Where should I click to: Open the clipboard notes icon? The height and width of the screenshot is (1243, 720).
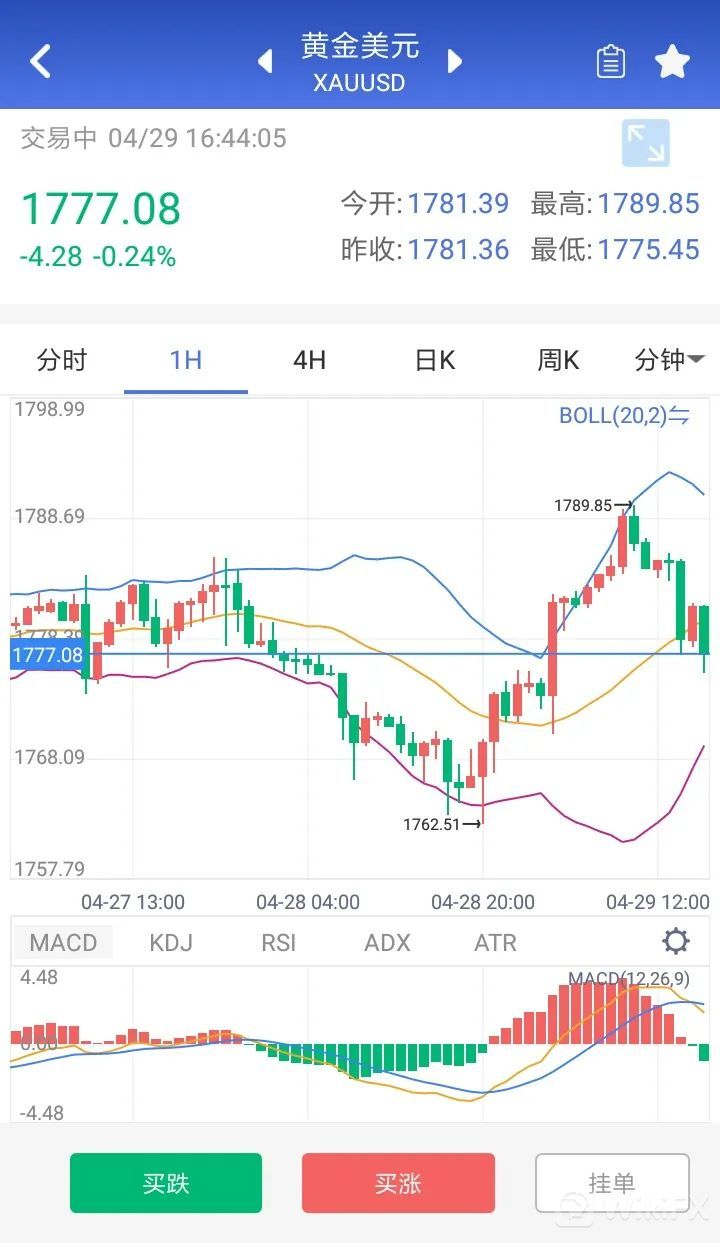point(610,62)
